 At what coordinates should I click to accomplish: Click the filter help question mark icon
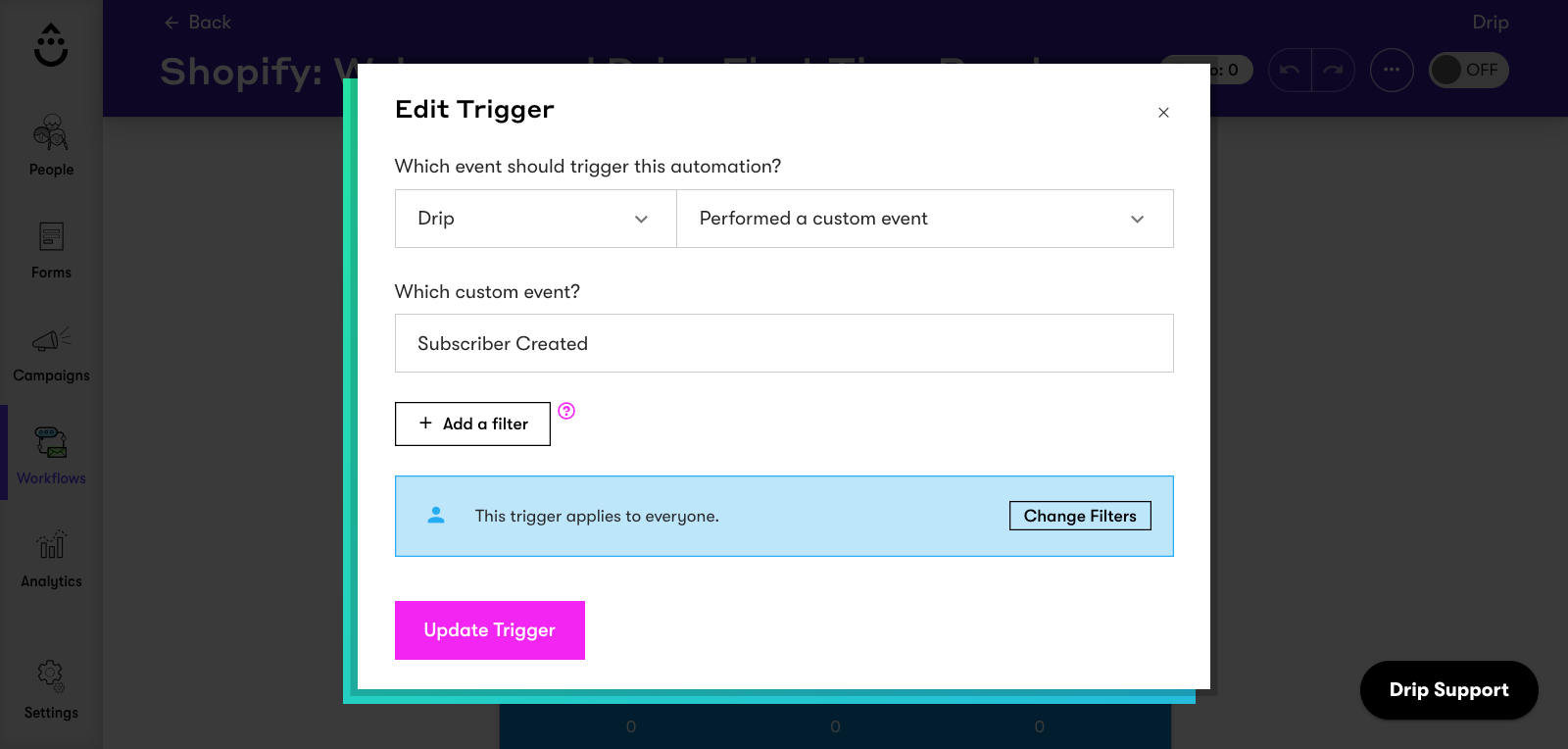[566, 411]
